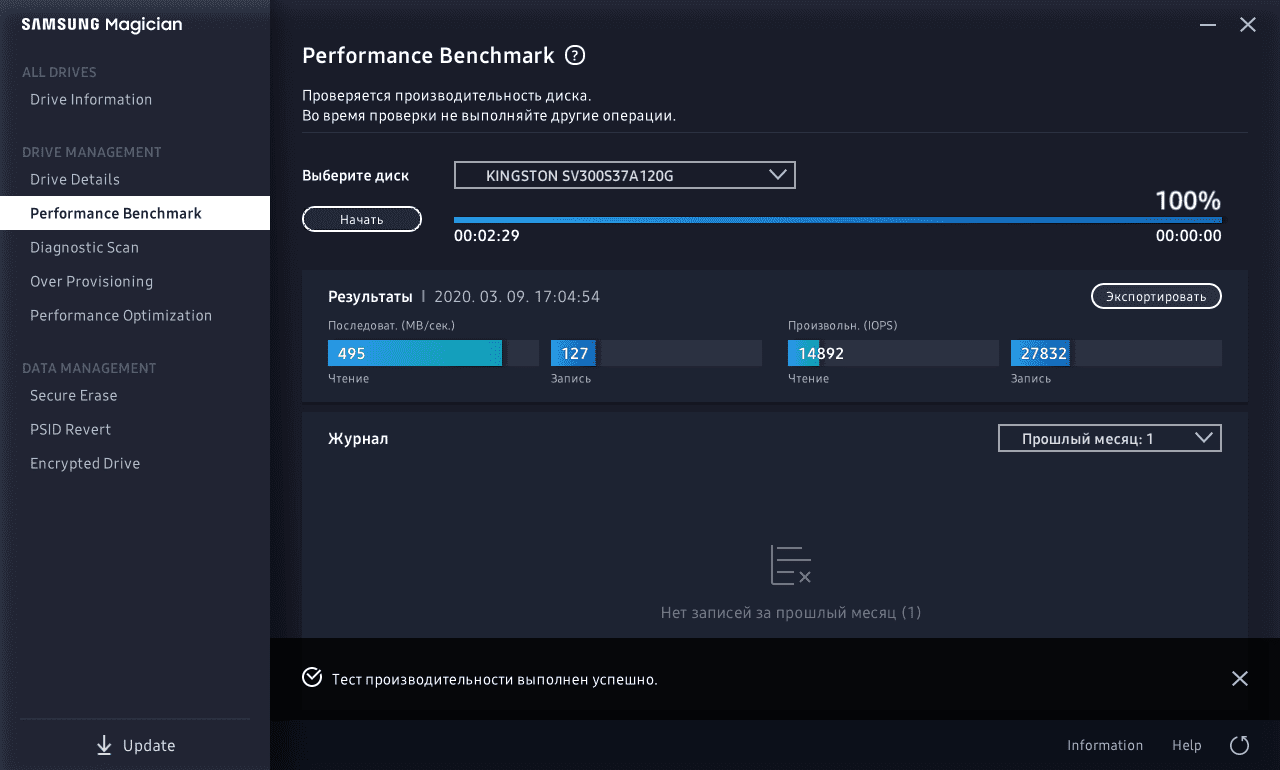This screenshot has width=1280, height=770.
Task: Dismiss the benchmark success notification
Action: coord(1240,679)
